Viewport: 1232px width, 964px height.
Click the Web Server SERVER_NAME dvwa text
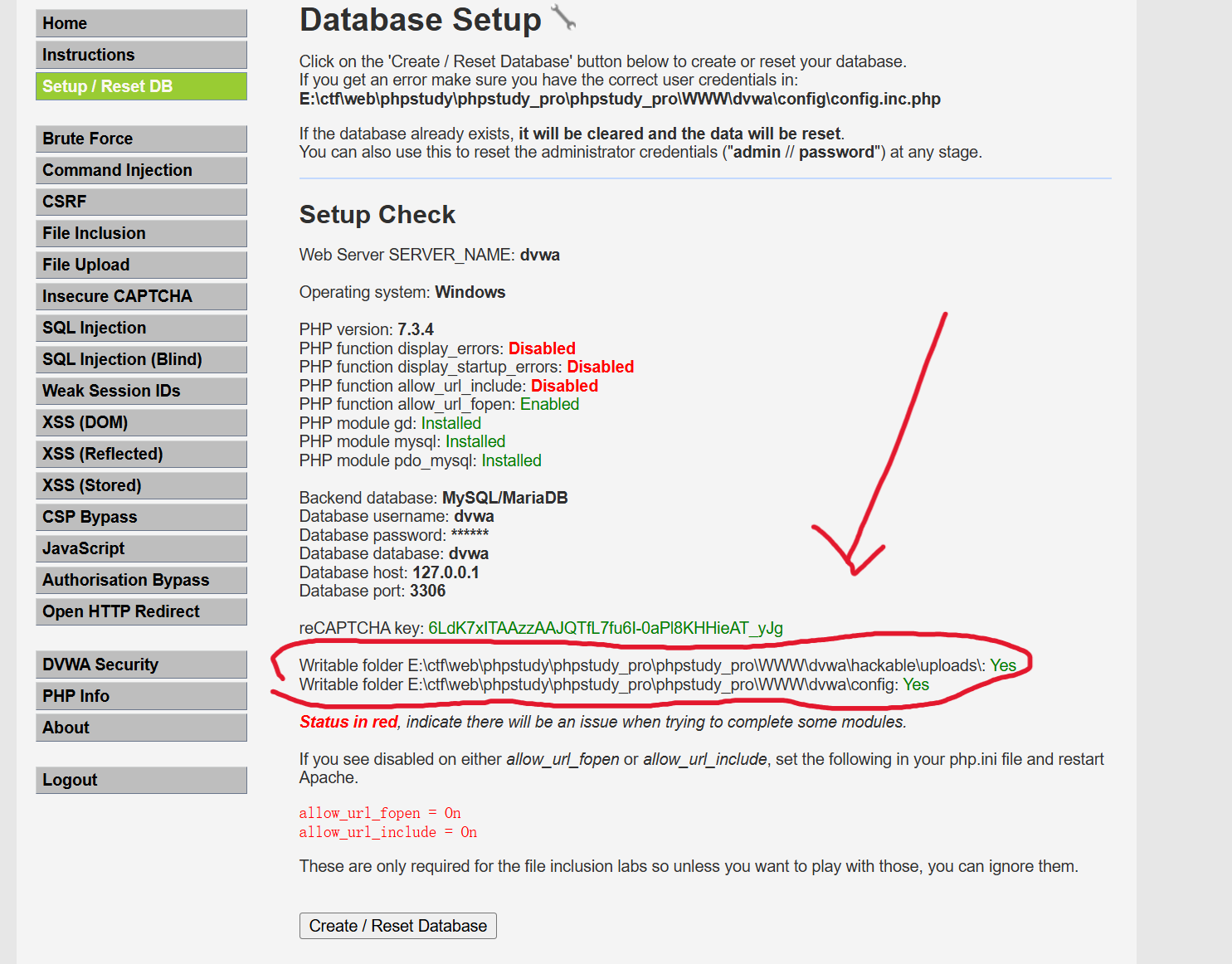point(430,255)
